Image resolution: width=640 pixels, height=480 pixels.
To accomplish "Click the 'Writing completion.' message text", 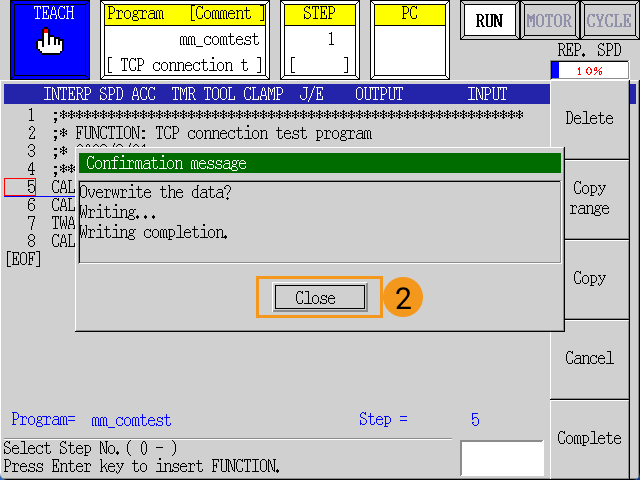I will point(153,232).
